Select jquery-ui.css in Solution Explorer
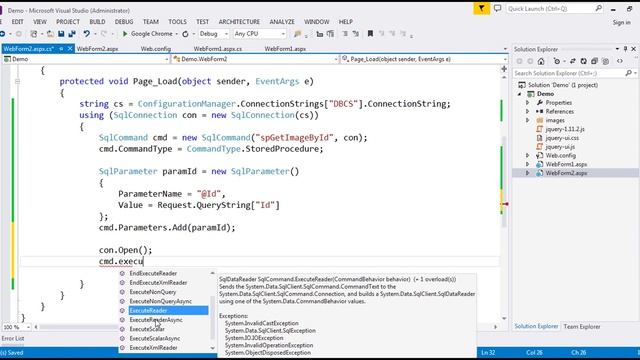The width and height of the screenshot is (640, 360). click(x=562, y=138)
